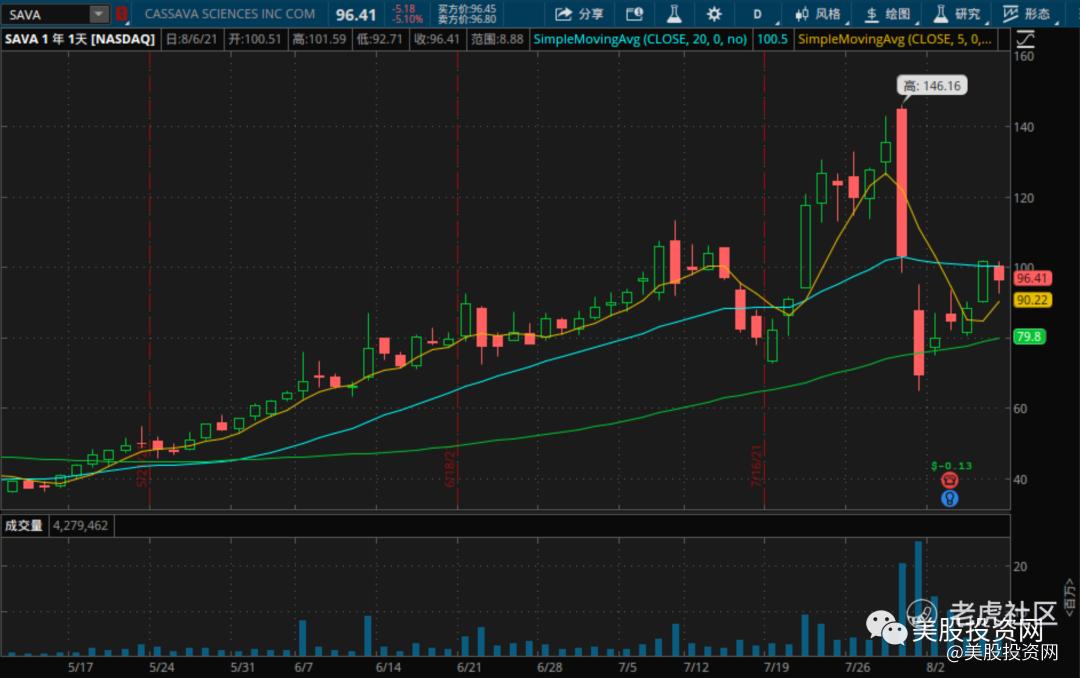The width and height of the screenshot is (1080, 678).
Task: Click the 开:100.51 open price value
Action: (x=255, y=39)
